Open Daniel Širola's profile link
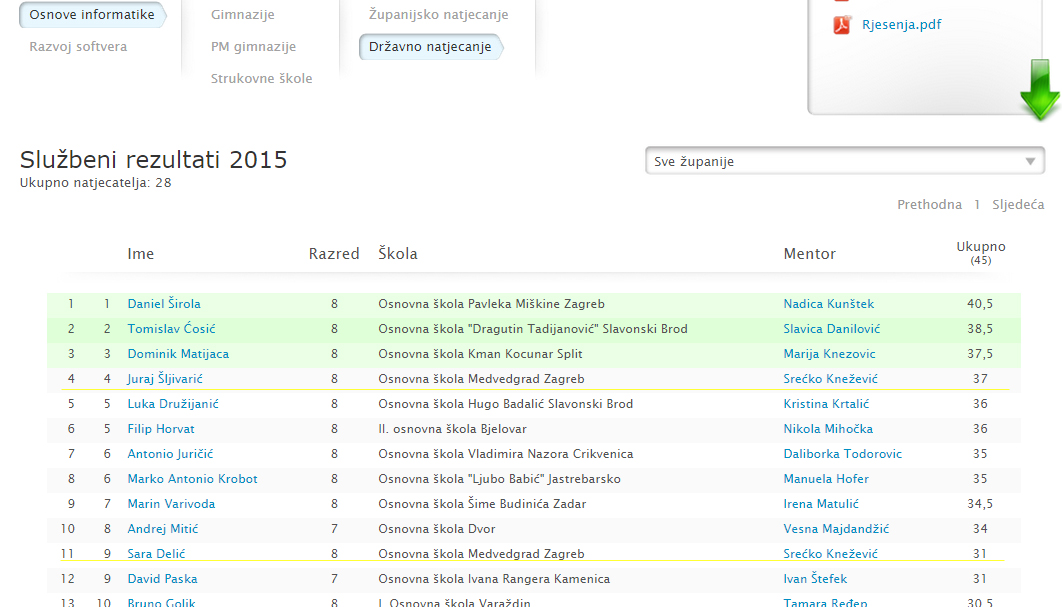The width and height of the screenshot is (1062, 607). pos(164,304)
